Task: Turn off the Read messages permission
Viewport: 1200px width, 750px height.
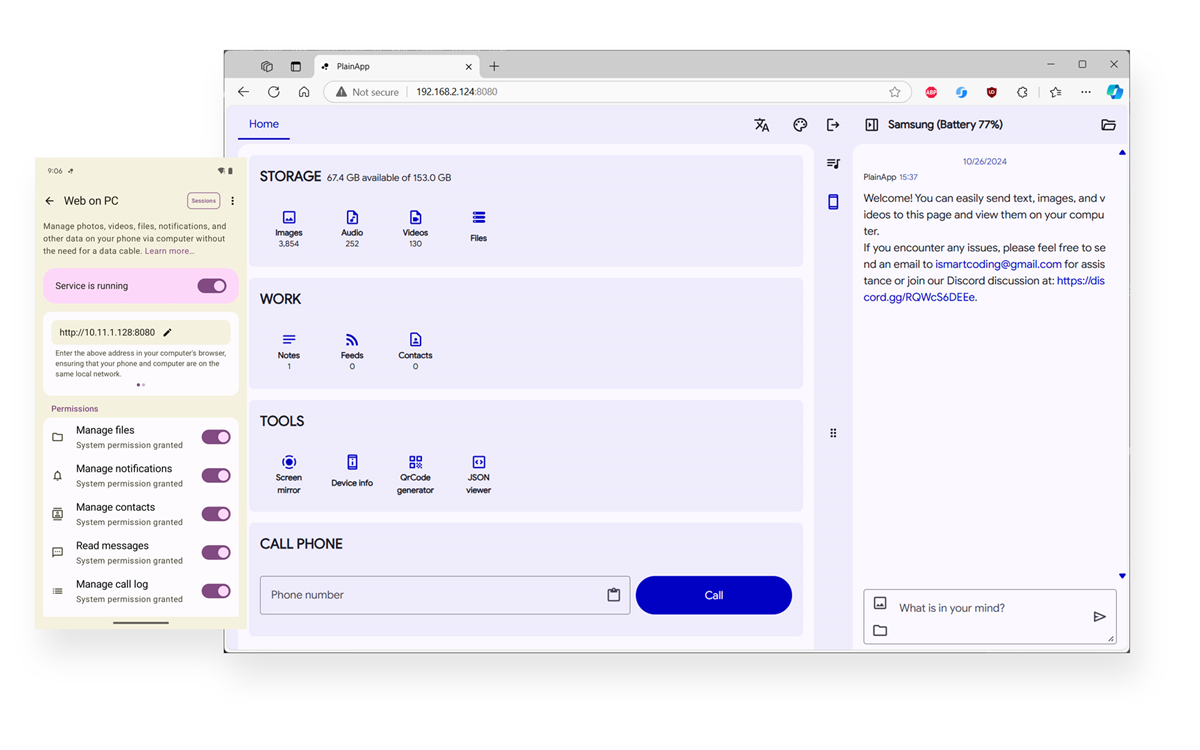Action: pyautogui.click(x=216, y=553)
